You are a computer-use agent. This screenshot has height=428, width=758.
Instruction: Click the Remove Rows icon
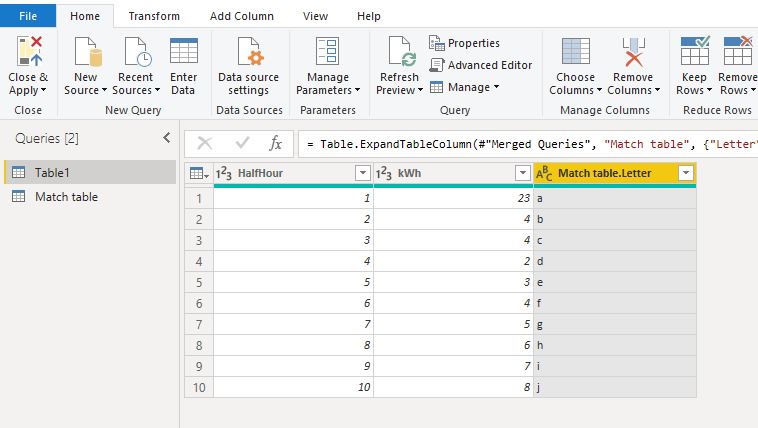point(738,50)
